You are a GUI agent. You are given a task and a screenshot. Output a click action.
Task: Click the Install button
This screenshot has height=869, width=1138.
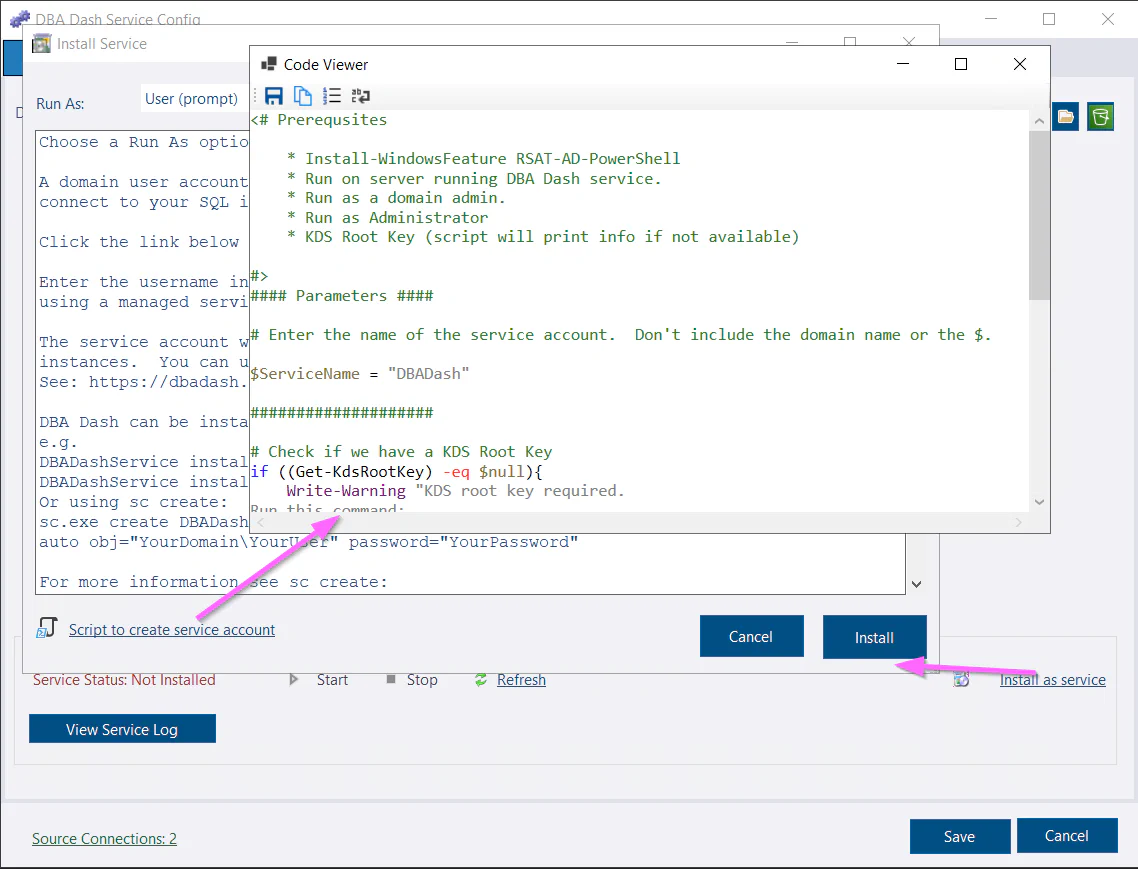click(x=875, y=637)
